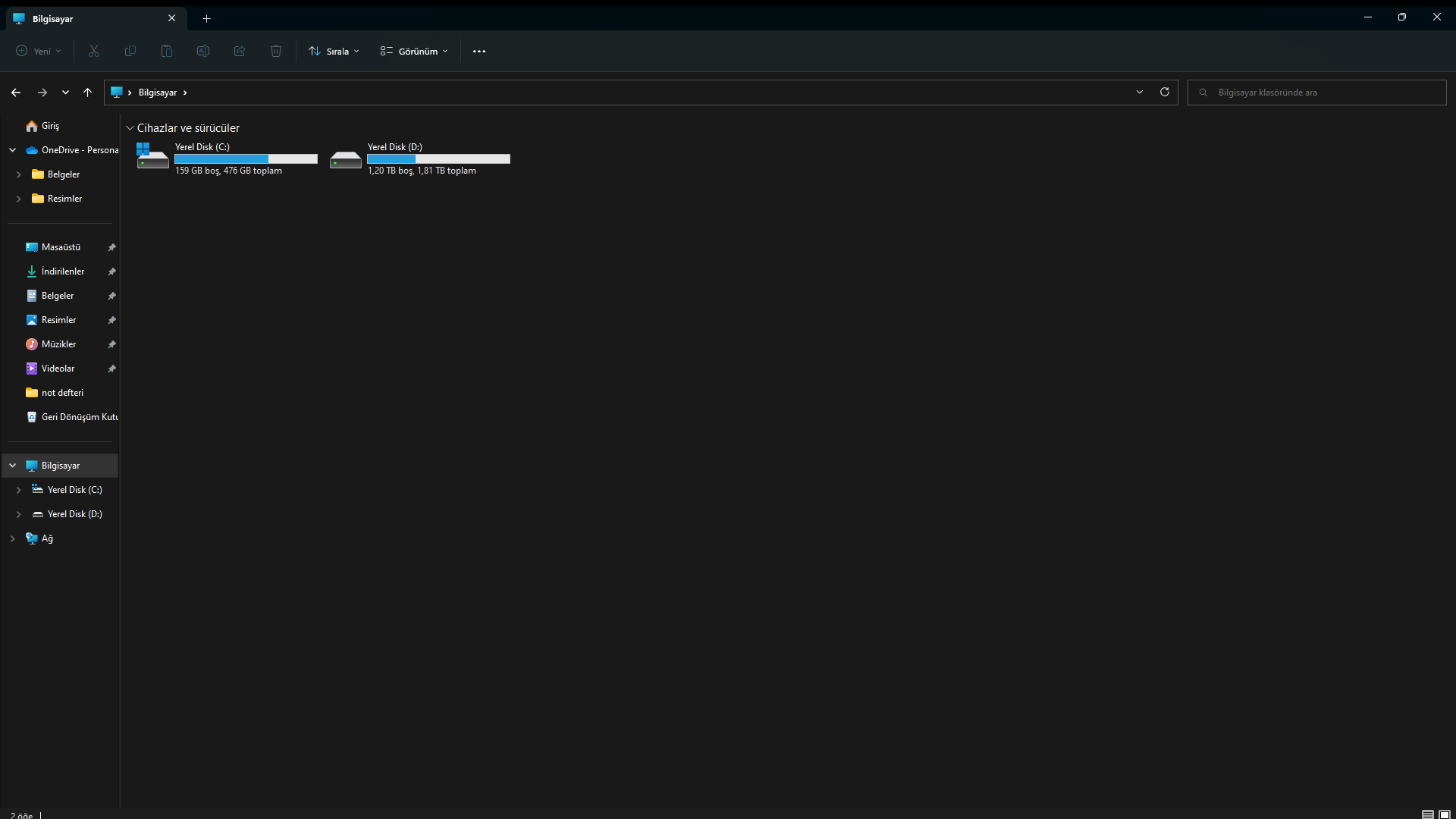Add a new tab with plus button
Image resolution: width=1456 pixels, height=819 pixels.
pyautogui.click(x=206, y=18)
